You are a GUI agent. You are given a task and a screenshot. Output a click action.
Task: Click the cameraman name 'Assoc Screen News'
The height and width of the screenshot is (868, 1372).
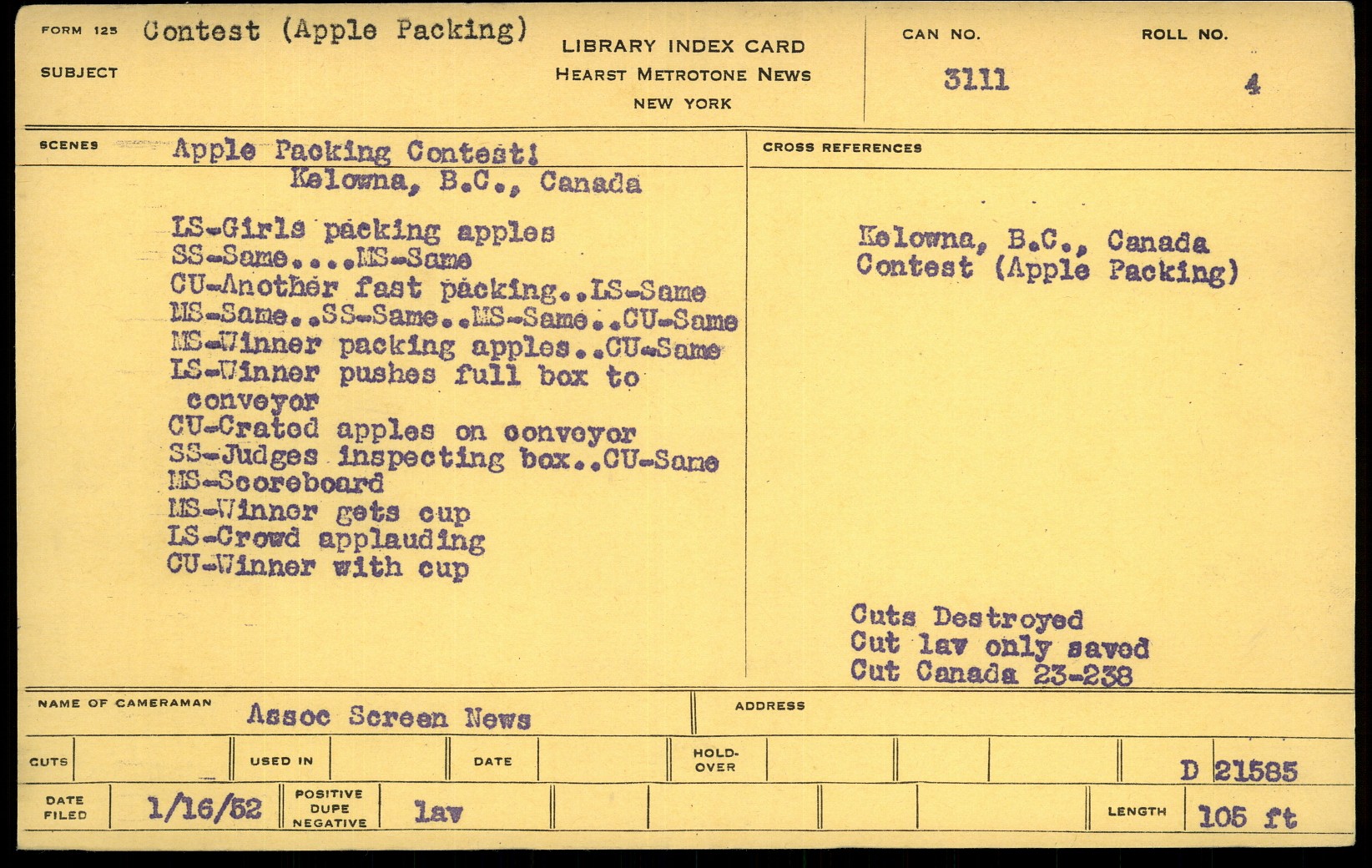pyautogui.click(x=388, y=717)
